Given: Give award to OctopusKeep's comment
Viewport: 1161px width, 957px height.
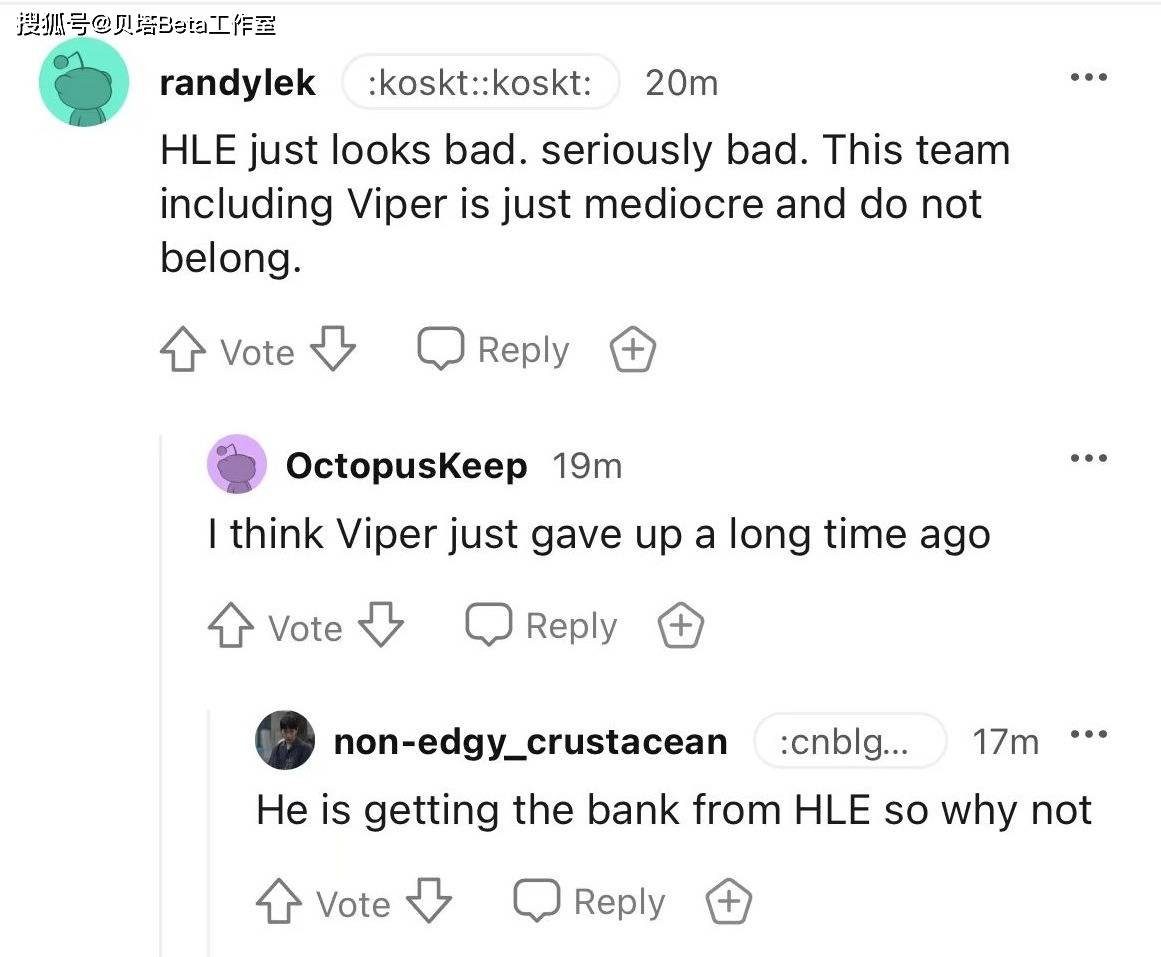Looking at the screenshot, I should (x=681, y=625).
